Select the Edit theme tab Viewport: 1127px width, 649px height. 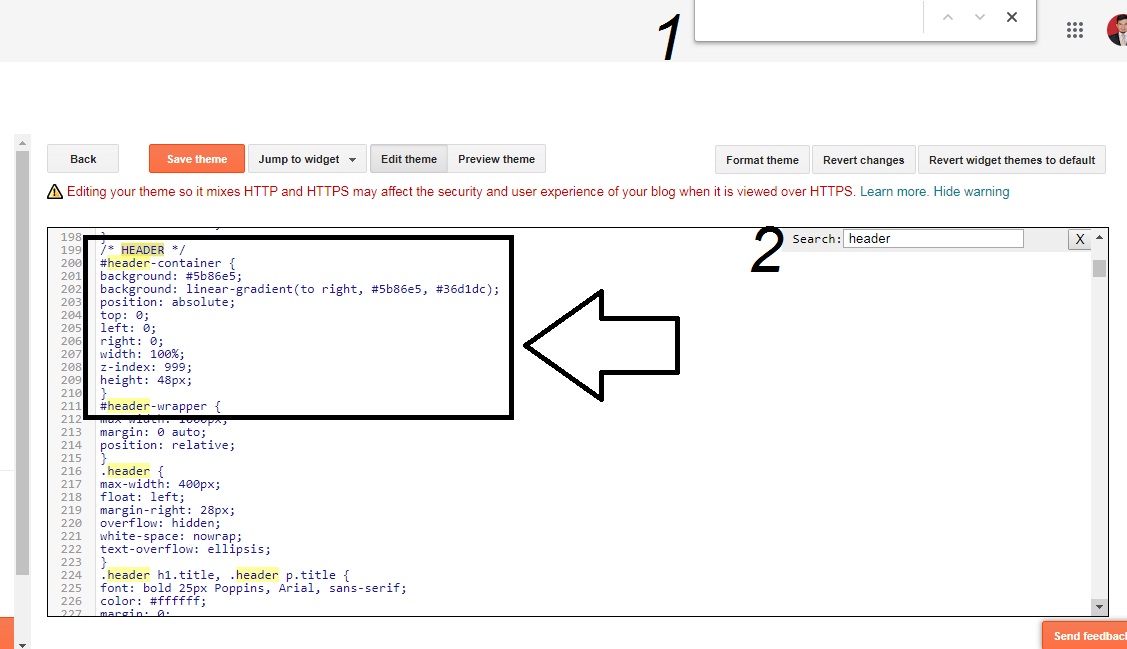pyautogui.click(x=408, y=158)
